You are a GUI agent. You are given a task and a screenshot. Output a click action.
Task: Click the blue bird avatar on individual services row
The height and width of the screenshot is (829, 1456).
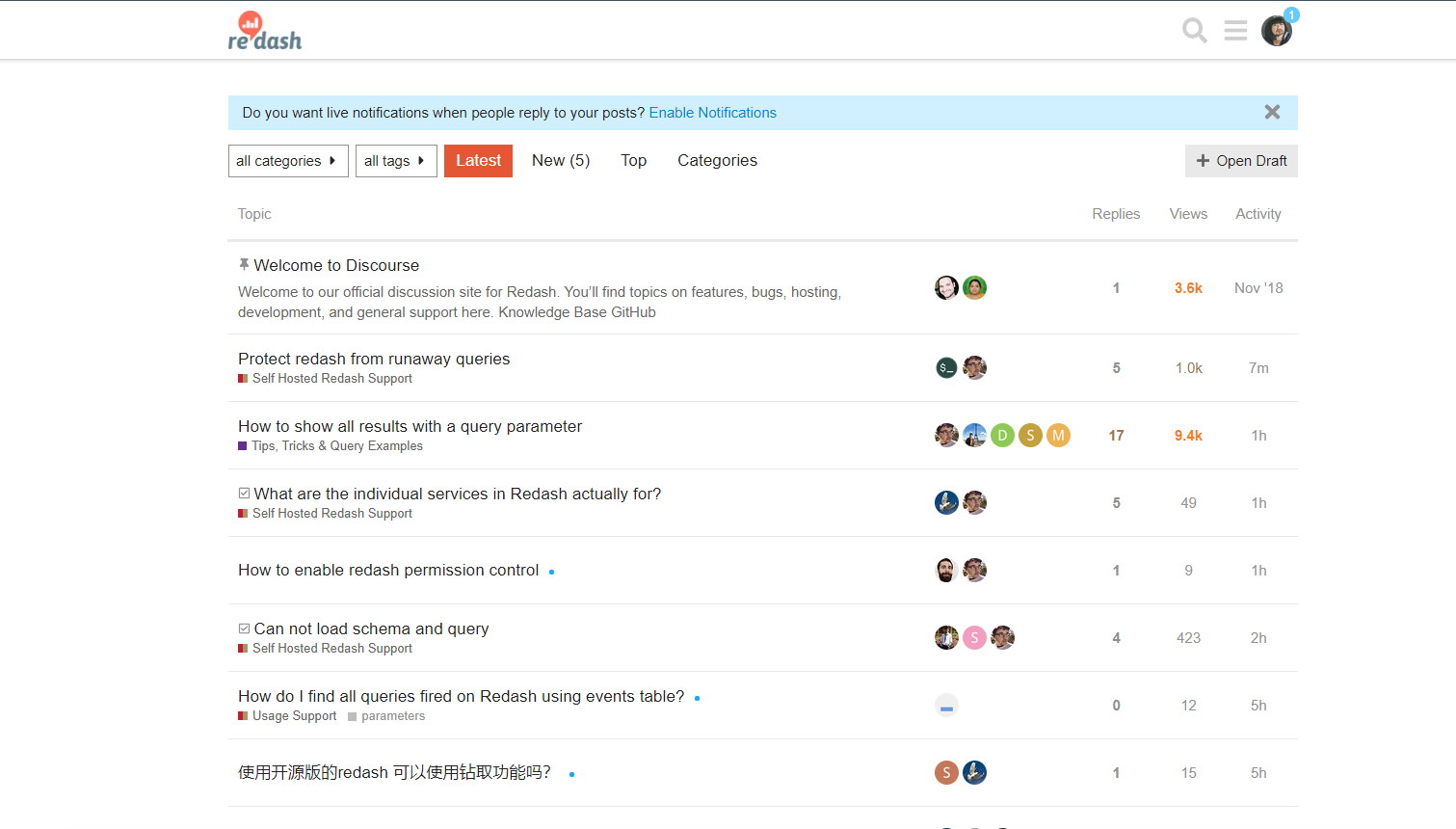point(946,503)
